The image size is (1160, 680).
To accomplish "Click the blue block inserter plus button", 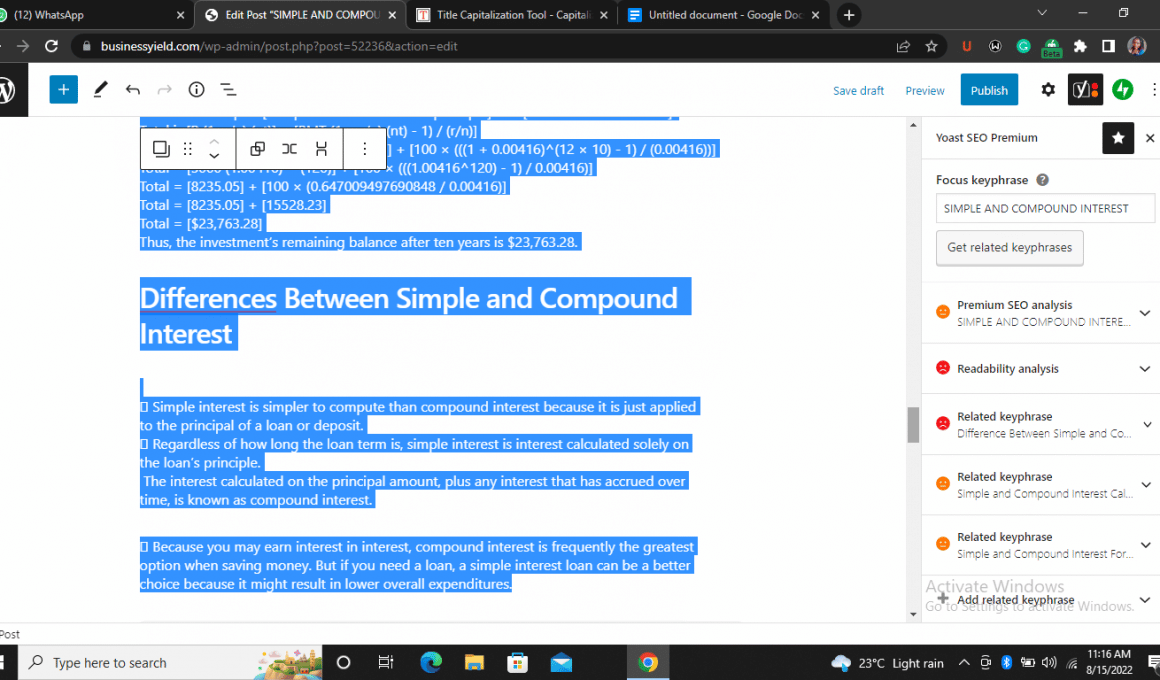I will pyautogui.click(x=63, y=90).
